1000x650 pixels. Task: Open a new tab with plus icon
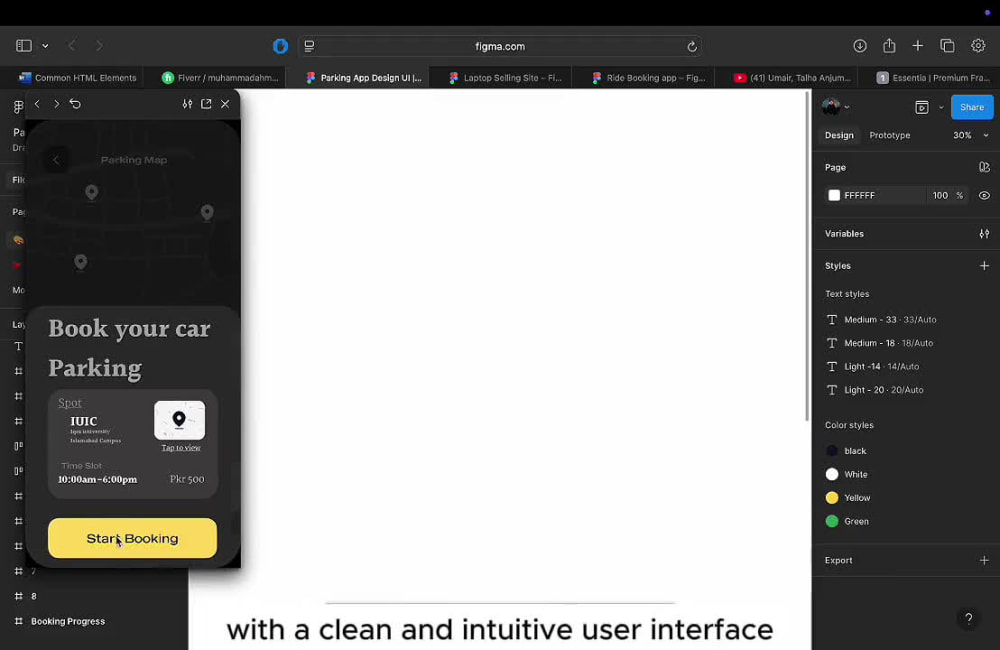(918, 46)
